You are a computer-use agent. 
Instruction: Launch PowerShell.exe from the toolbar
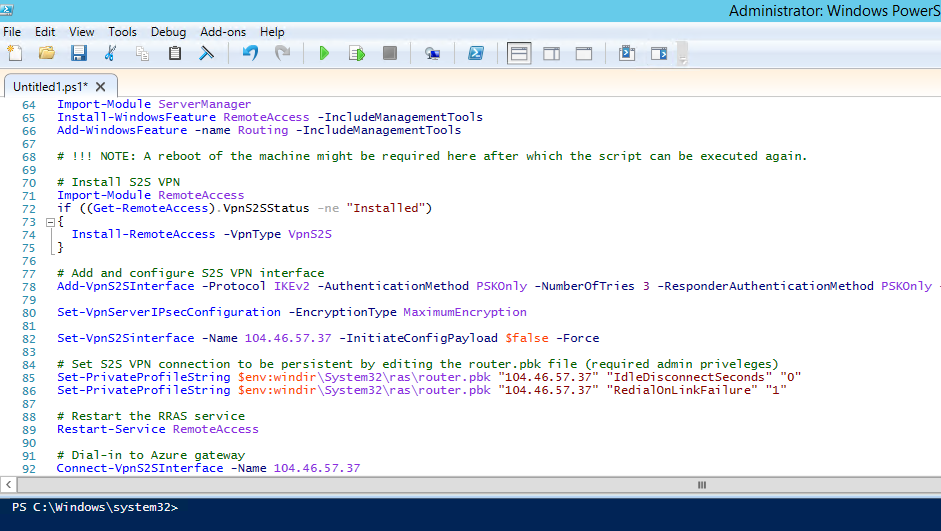478,53
